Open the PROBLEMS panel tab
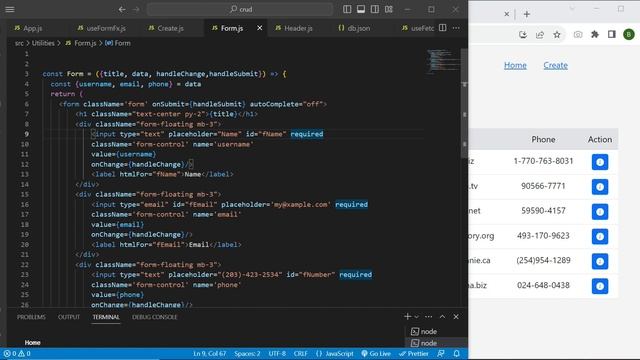The width and height of the screenshot is (640, 360). click(x=31, y=317)
